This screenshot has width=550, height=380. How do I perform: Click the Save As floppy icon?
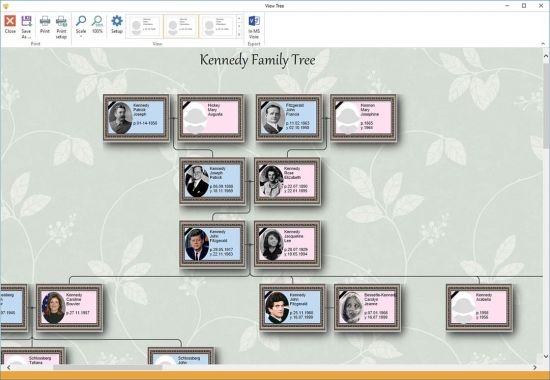(x=26, y=21)
